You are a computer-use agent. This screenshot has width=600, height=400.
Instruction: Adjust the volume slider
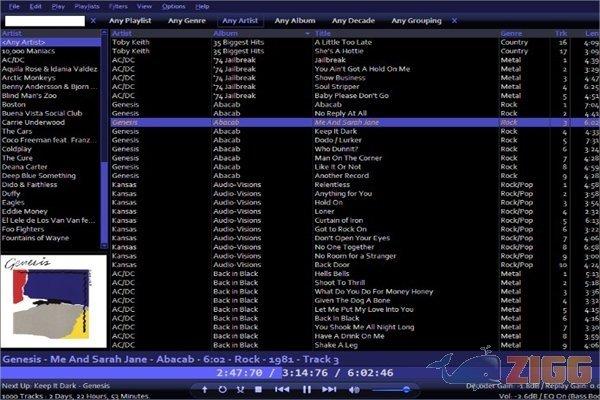point(395,389)
